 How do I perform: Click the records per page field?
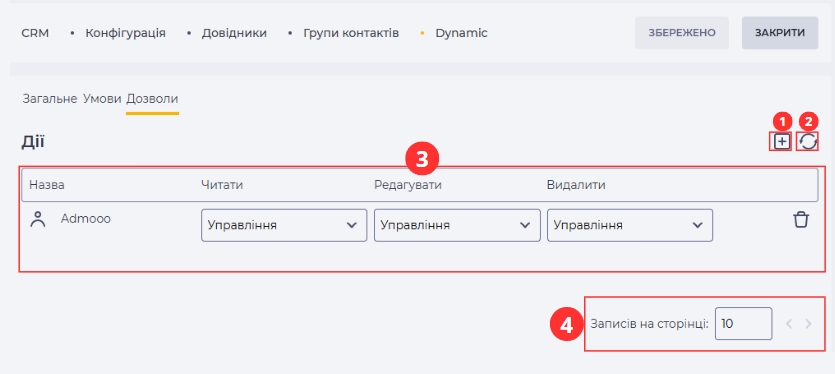click(743, 323)
